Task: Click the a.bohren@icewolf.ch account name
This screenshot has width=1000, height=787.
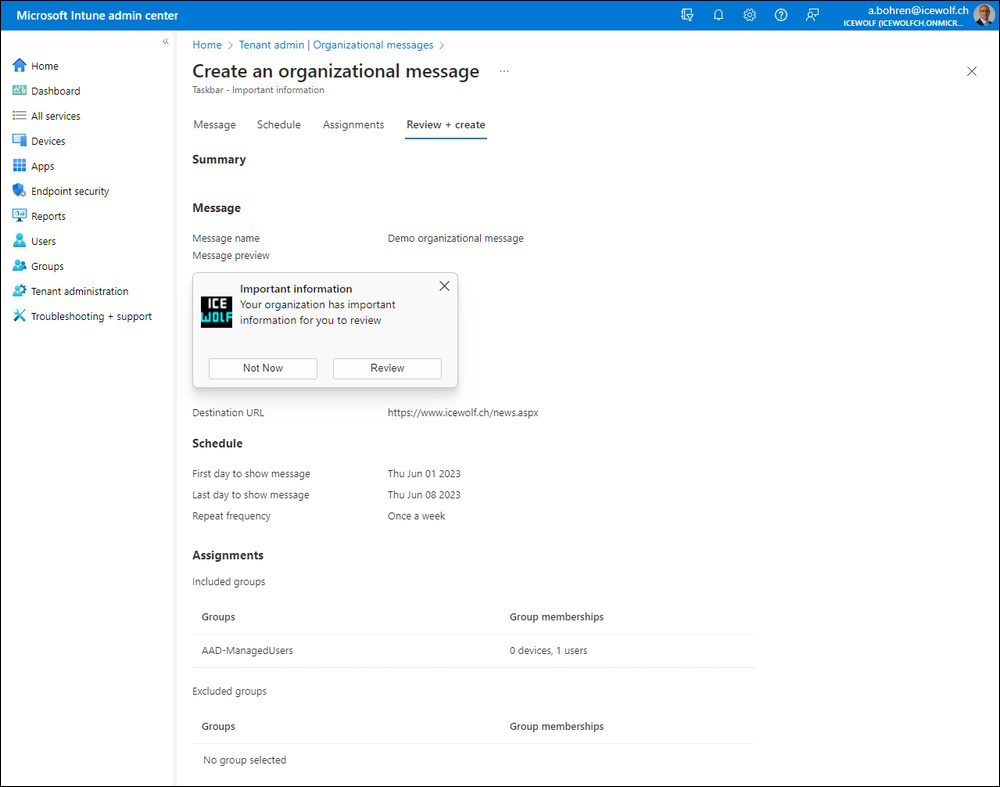Action: click(918, 10)
